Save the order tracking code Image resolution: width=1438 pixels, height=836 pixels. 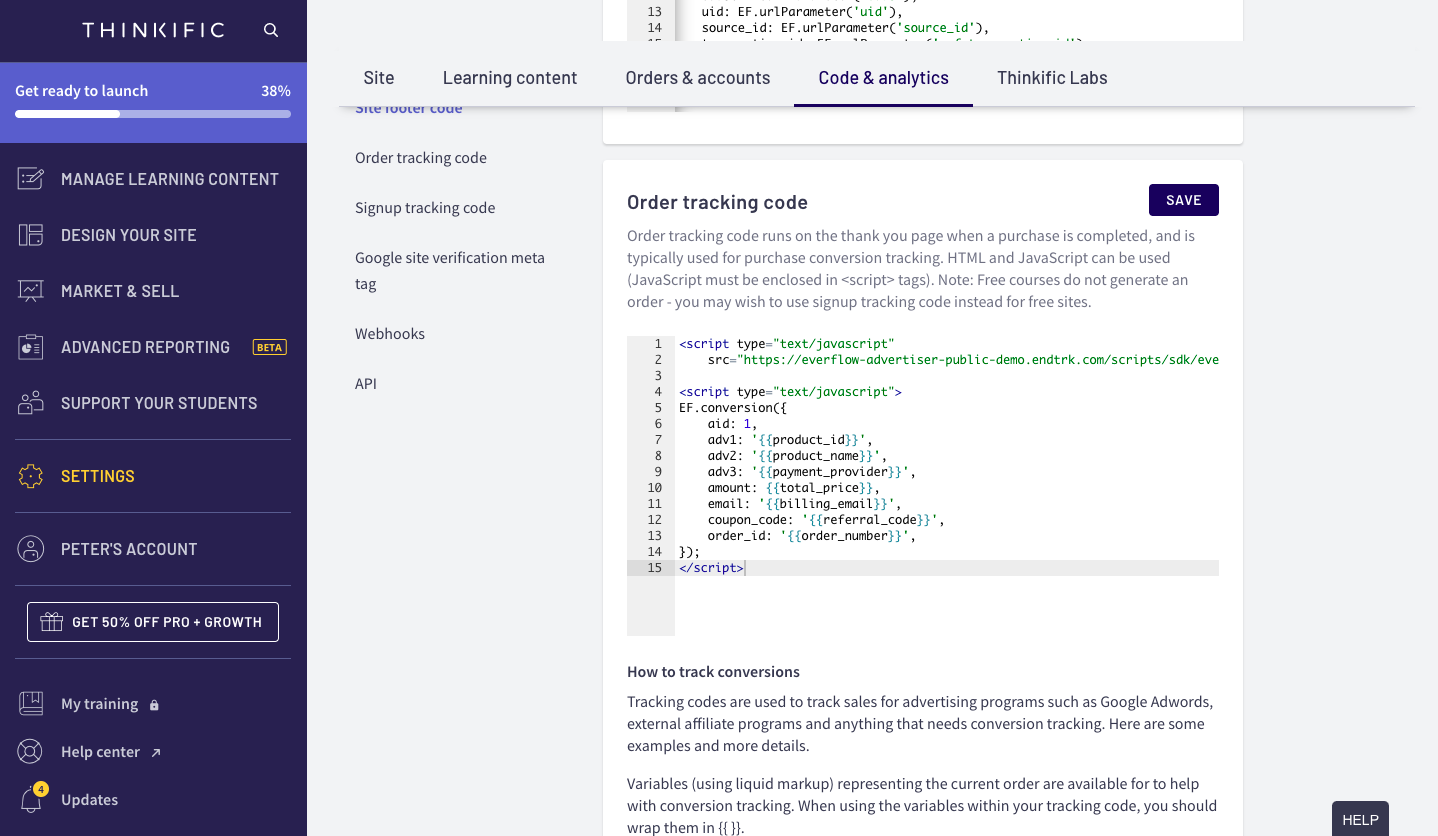1184,200
